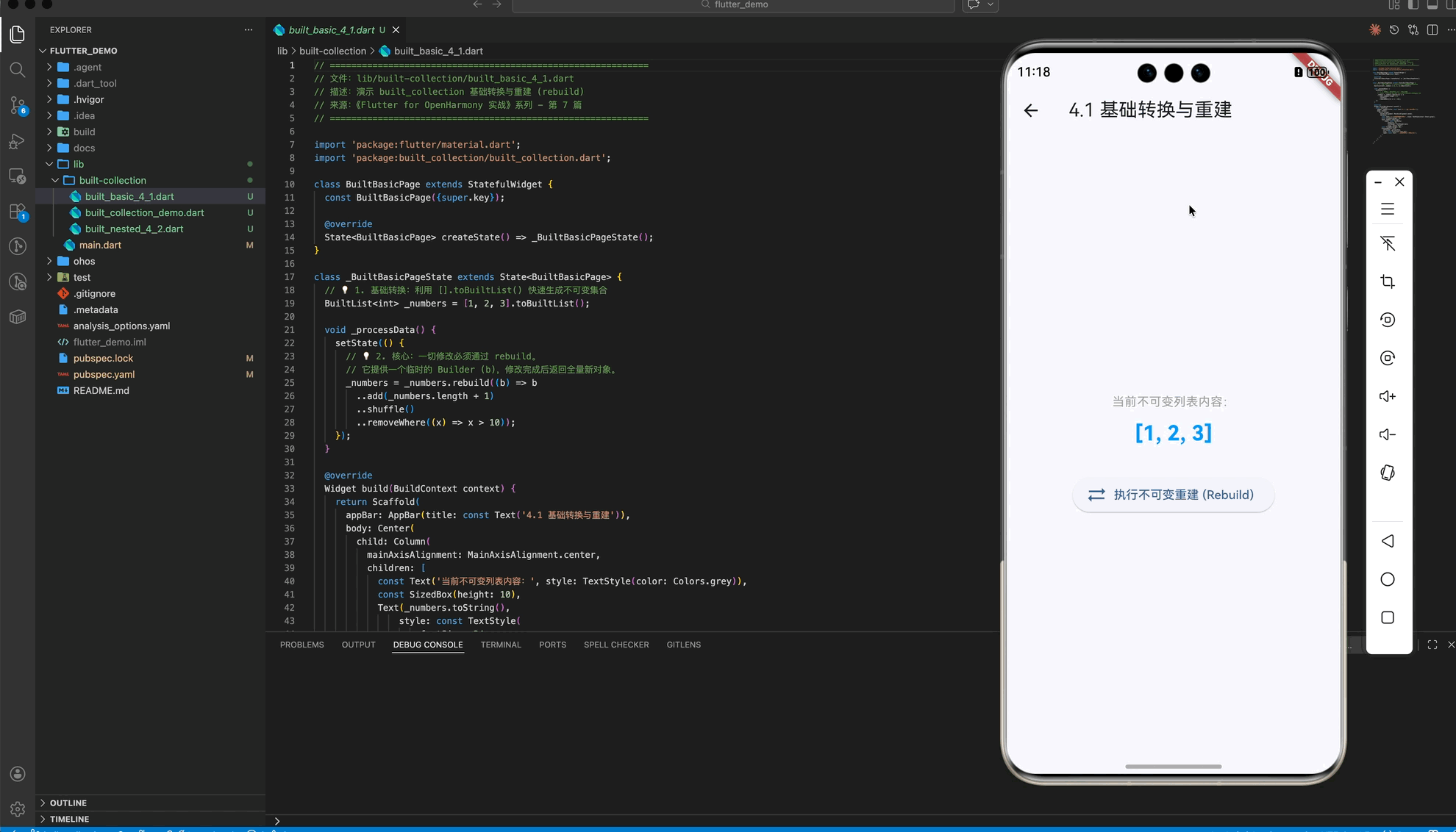Click emulator screenshot crop icon
The height and width of the screenshot is (832, 1456).
pyautogui.click(x=1388, y=281)
